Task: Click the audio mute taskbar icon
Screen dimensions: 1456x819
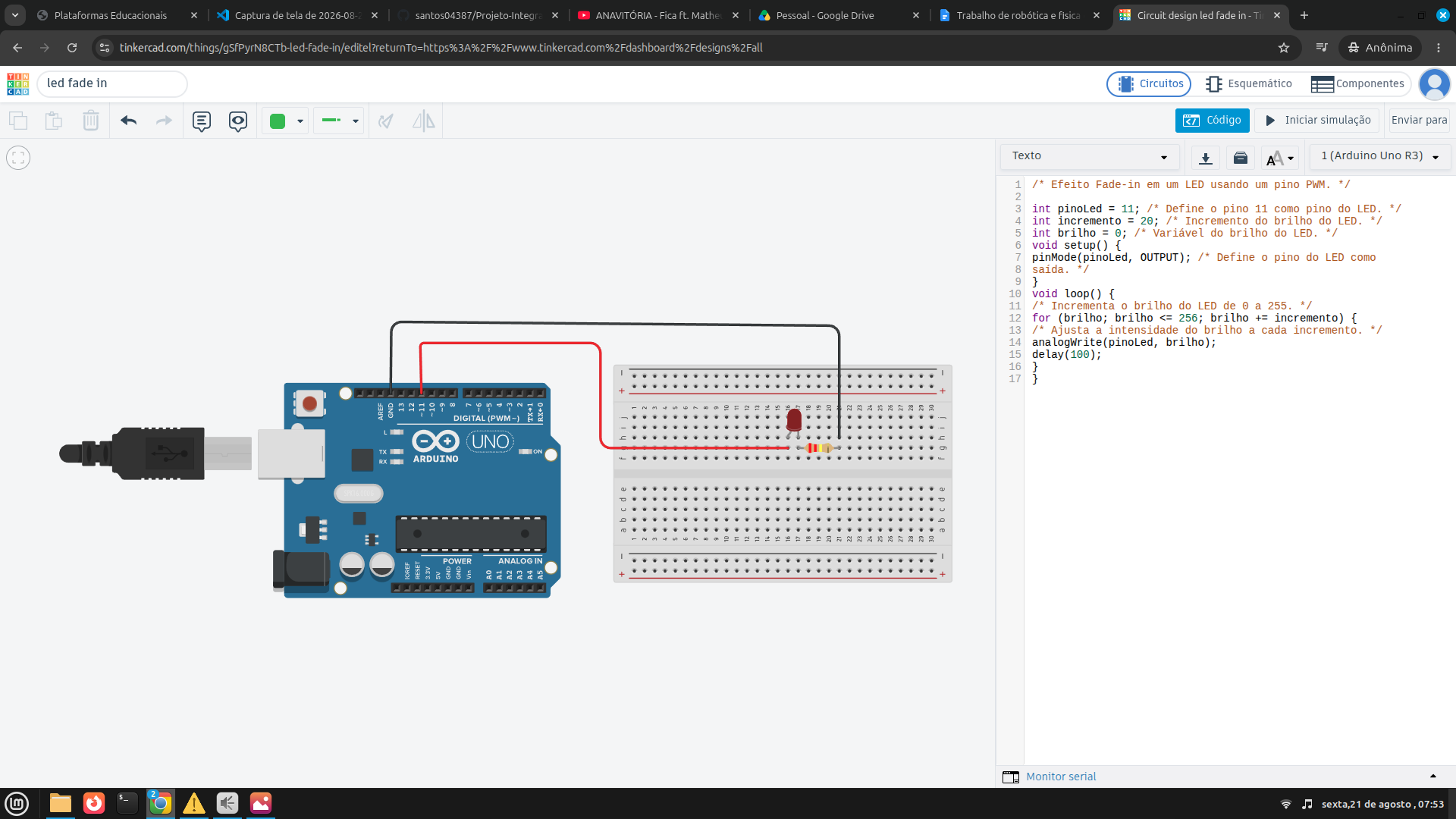Action: (227, 804)
